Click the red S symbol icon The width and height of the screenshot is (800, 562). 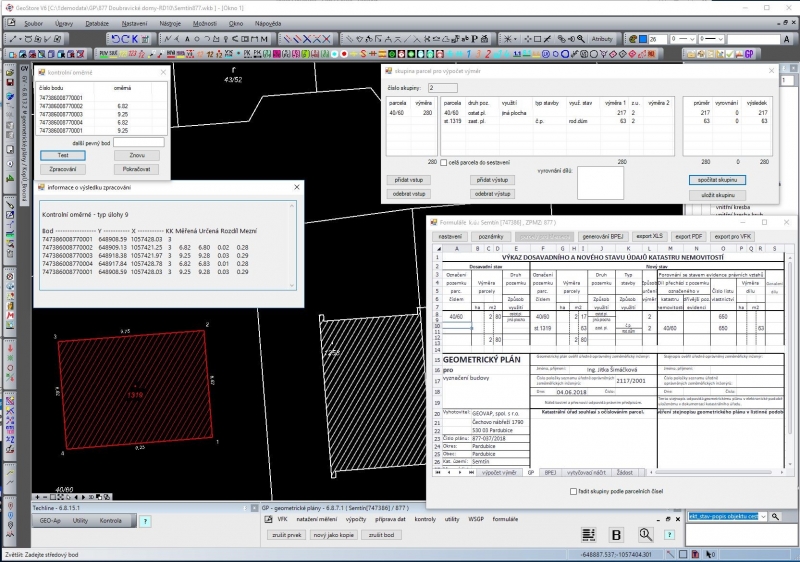tap(363, 54)
